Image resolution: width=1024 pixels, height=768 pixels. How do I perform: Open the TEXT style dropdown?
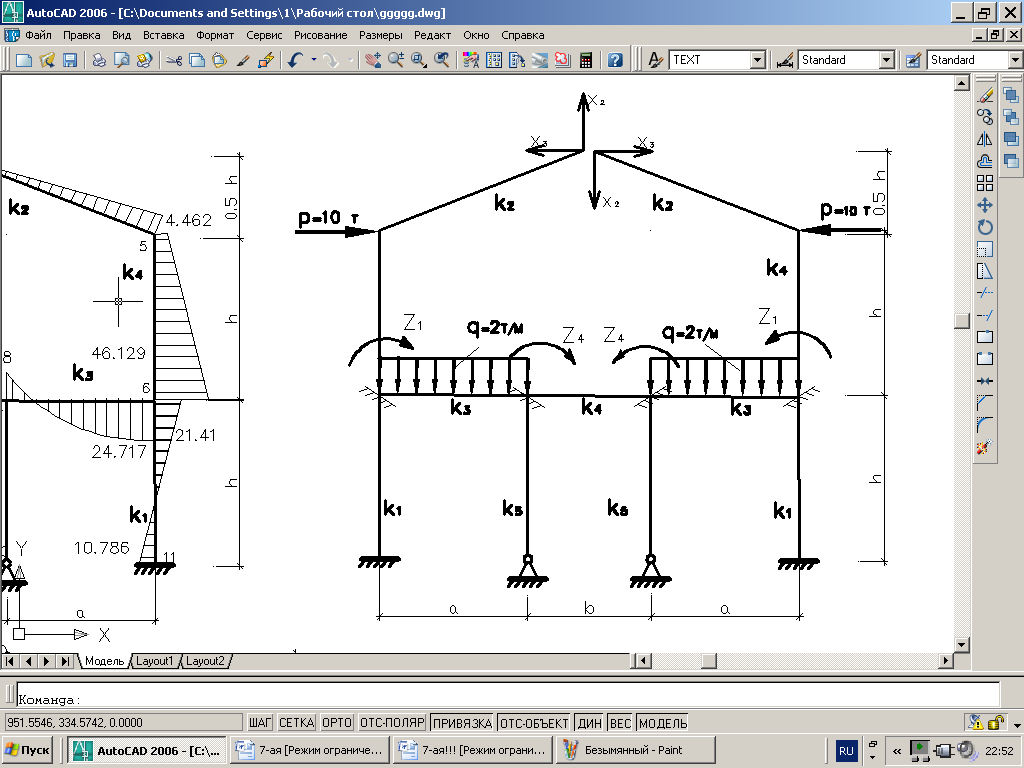click(758, 60)
